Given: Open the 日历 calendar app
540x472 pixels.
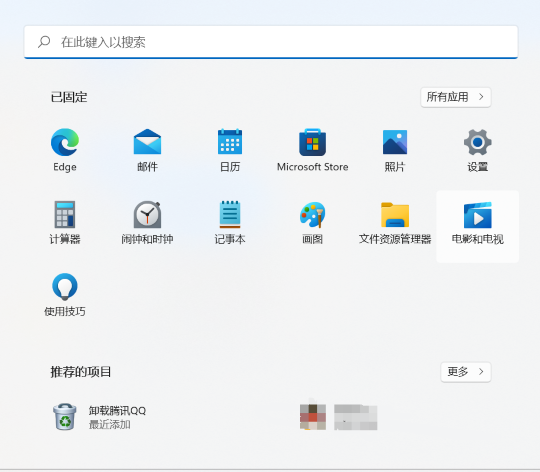Looking at the screenshot, I should [230, 150].
